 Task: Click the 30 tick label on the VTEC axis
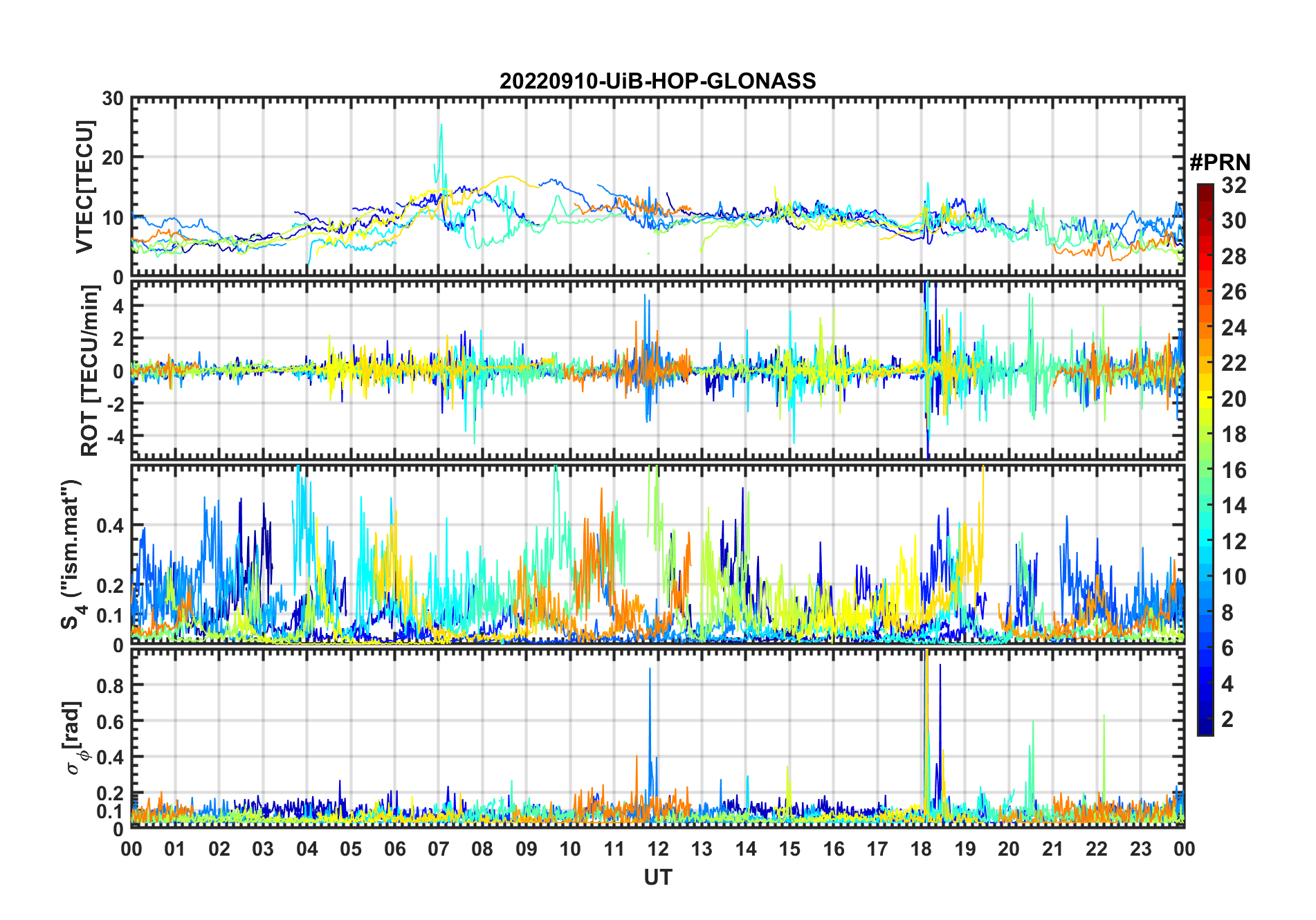(x=112, y=99)
